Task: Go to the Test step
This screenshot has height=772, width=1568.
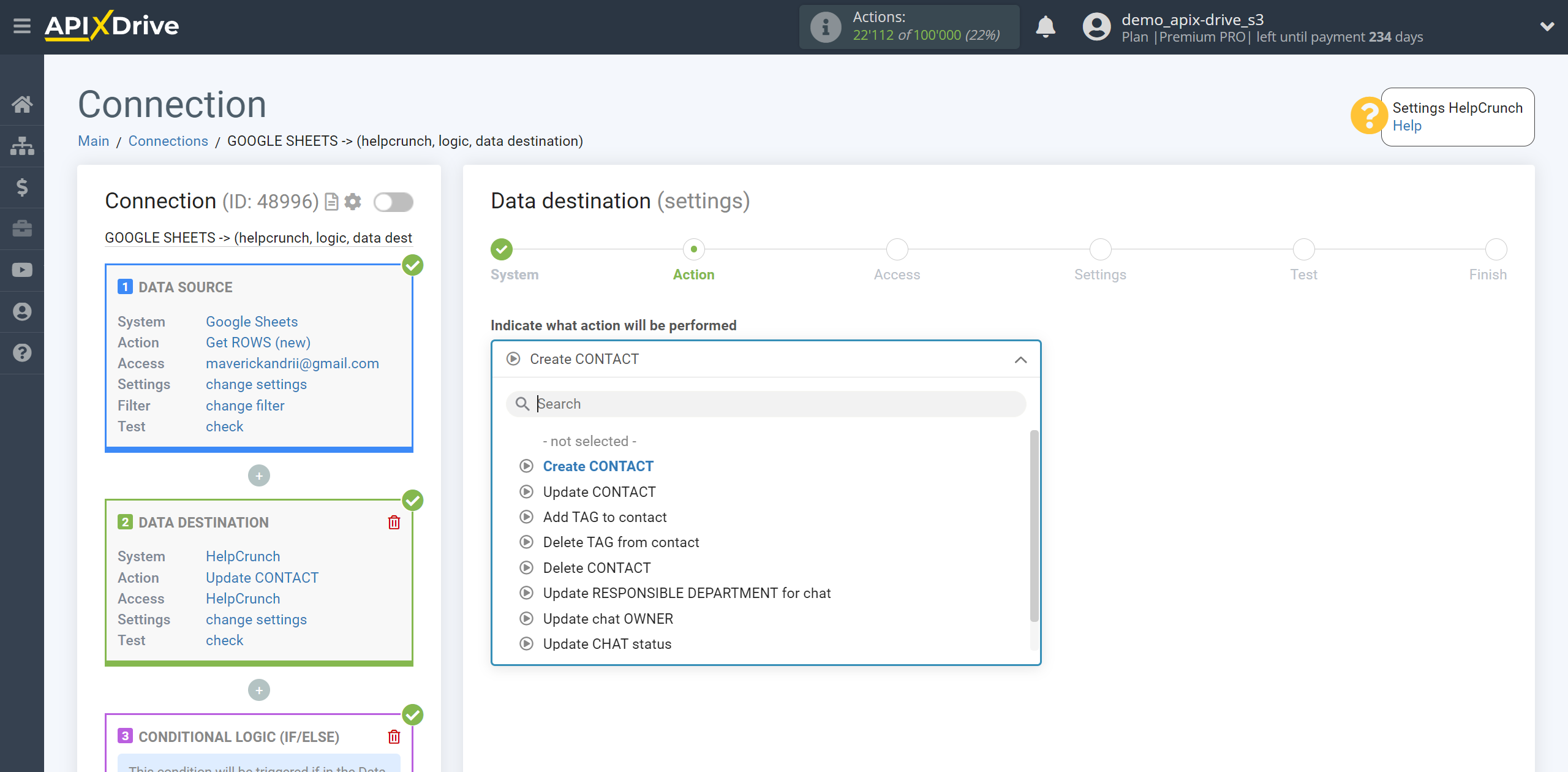Action: [x=1303, y=249]
